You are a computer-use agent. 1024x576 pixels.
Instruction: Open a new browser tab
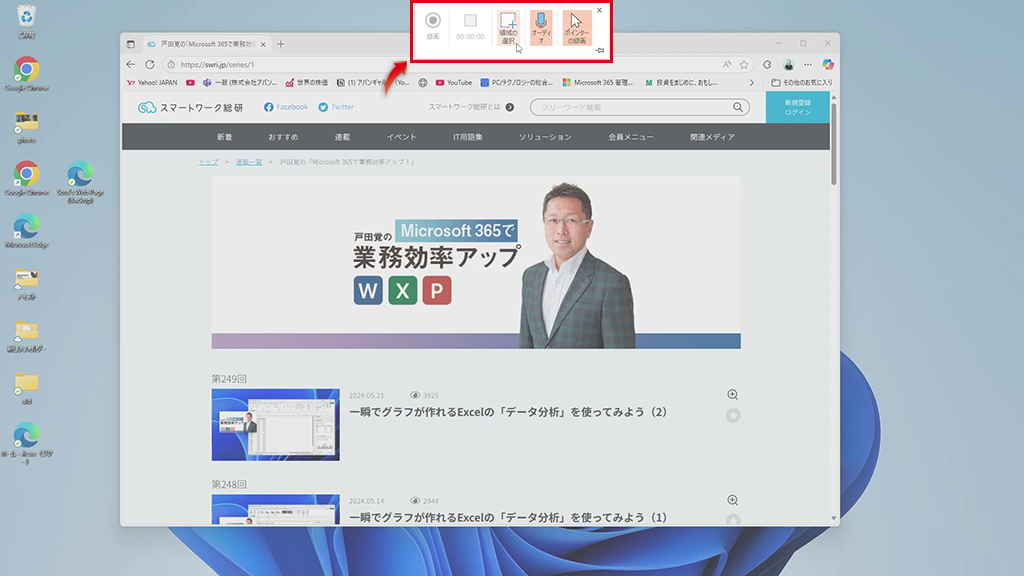[281, 44]
